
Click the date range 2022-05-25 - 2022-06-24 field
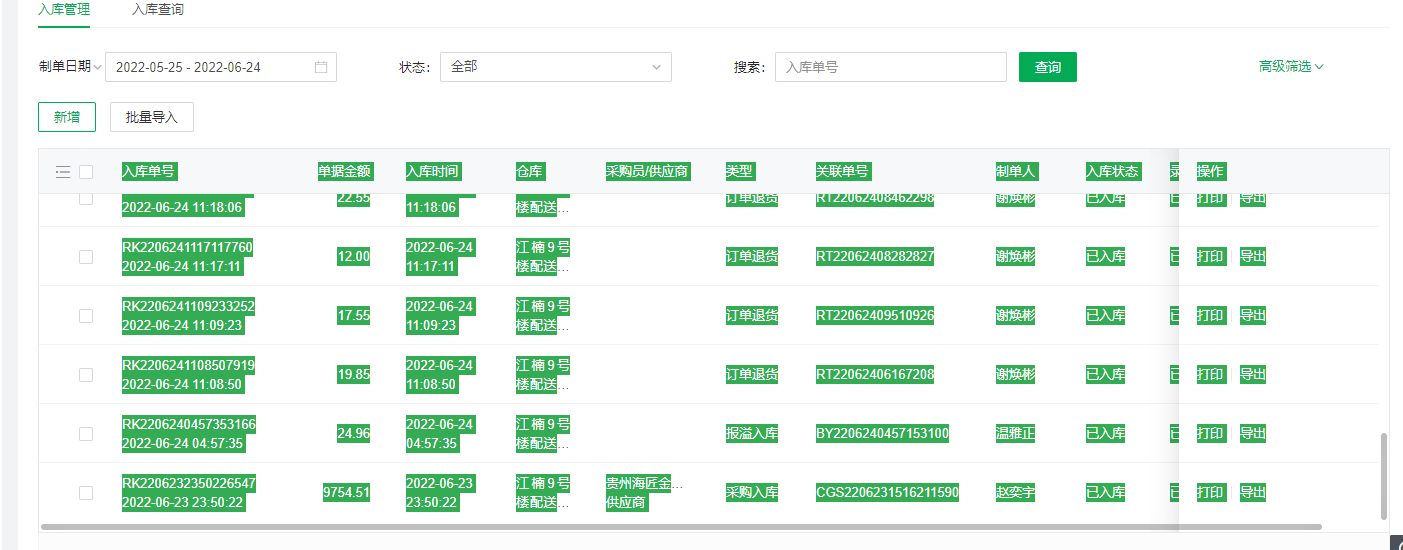210,67
